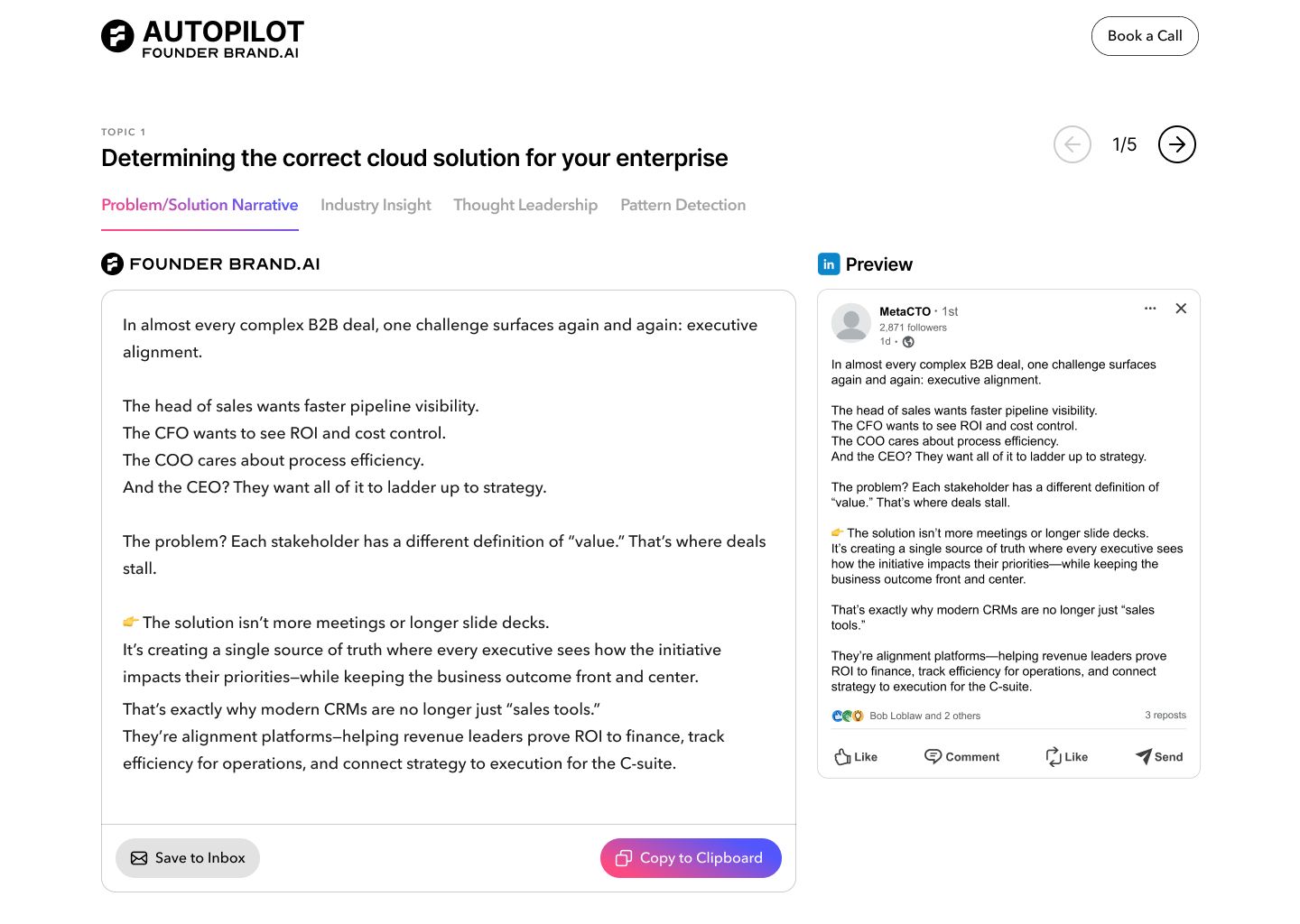The image size is (1300, 924).
Task: Select the Problem/Solution Narrative tab
Action: coord(200,205)
